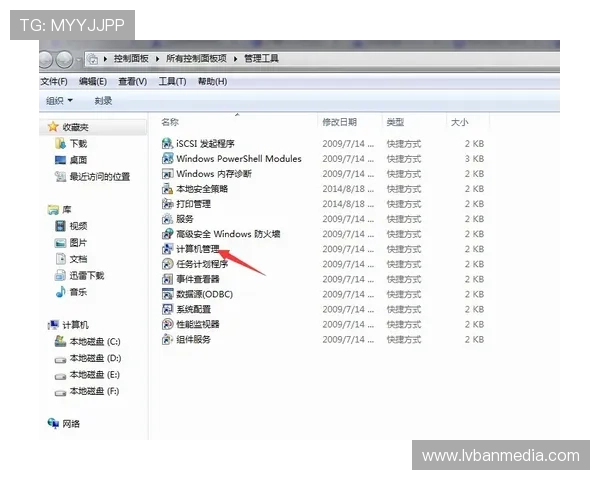Screen dimensions: 600x480
Task: Select the 系统配置 icon
Action: click(x=167, y=309)
